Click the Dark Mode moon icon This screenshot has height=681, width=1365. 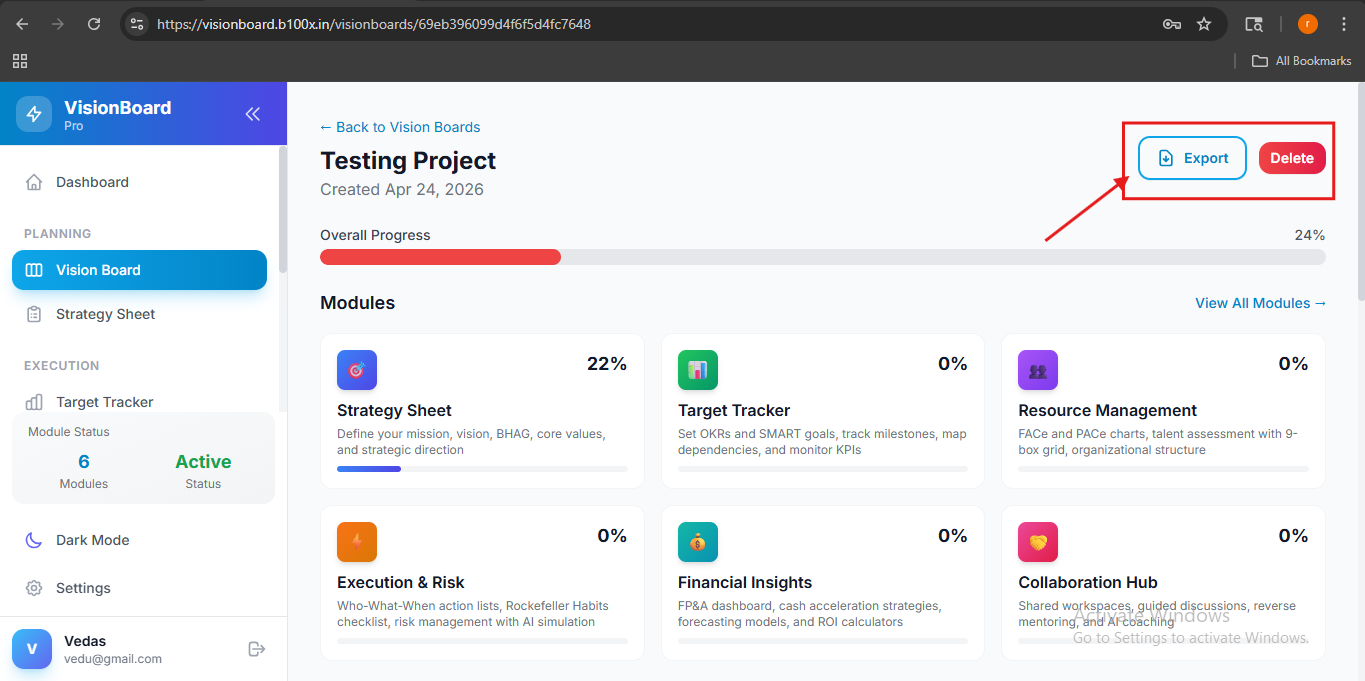point(34,540)
